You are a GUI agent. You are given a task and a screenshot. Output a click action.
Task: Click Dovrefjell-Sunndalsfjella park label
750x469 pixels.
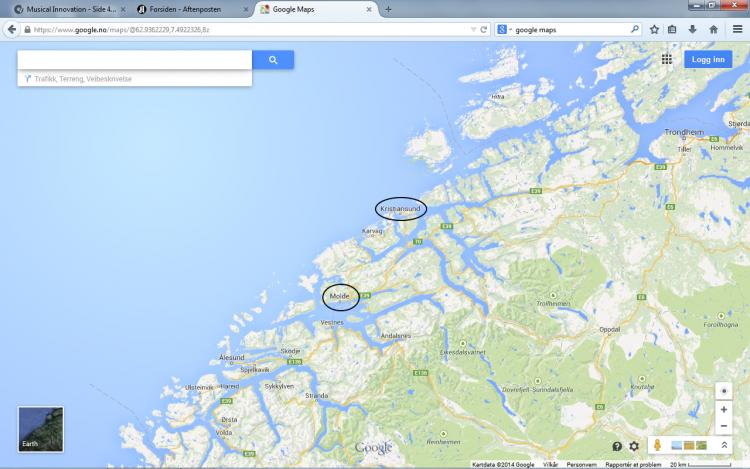point(538,390)
